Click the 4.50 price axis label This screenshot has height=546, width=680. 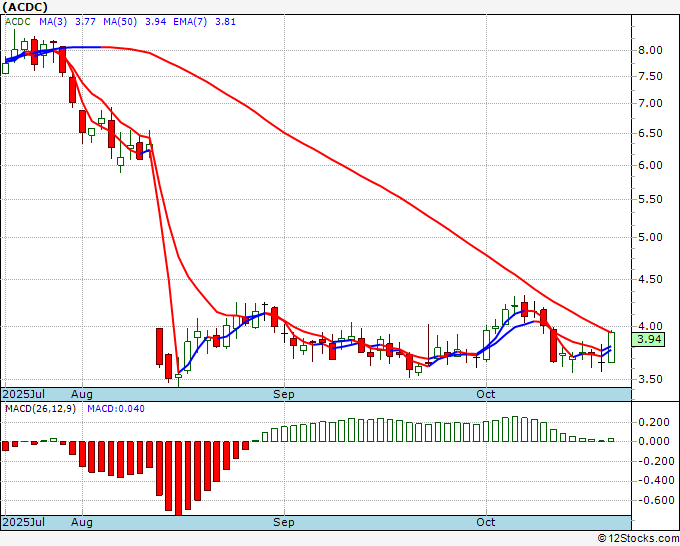coord(650,279)
